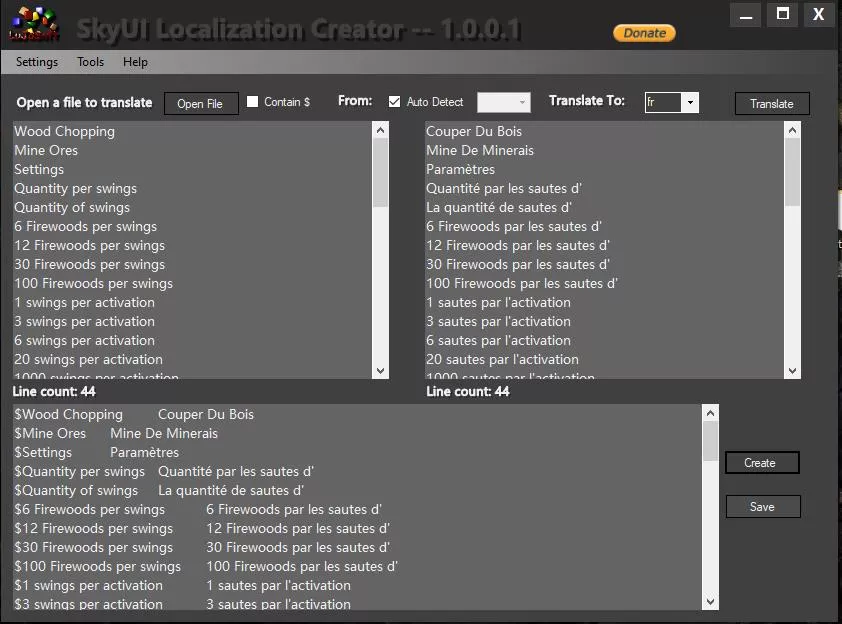Click the output panel scrollbar thumb
The height and width of the screenshot is (624, 842).
tap(710, 441)
